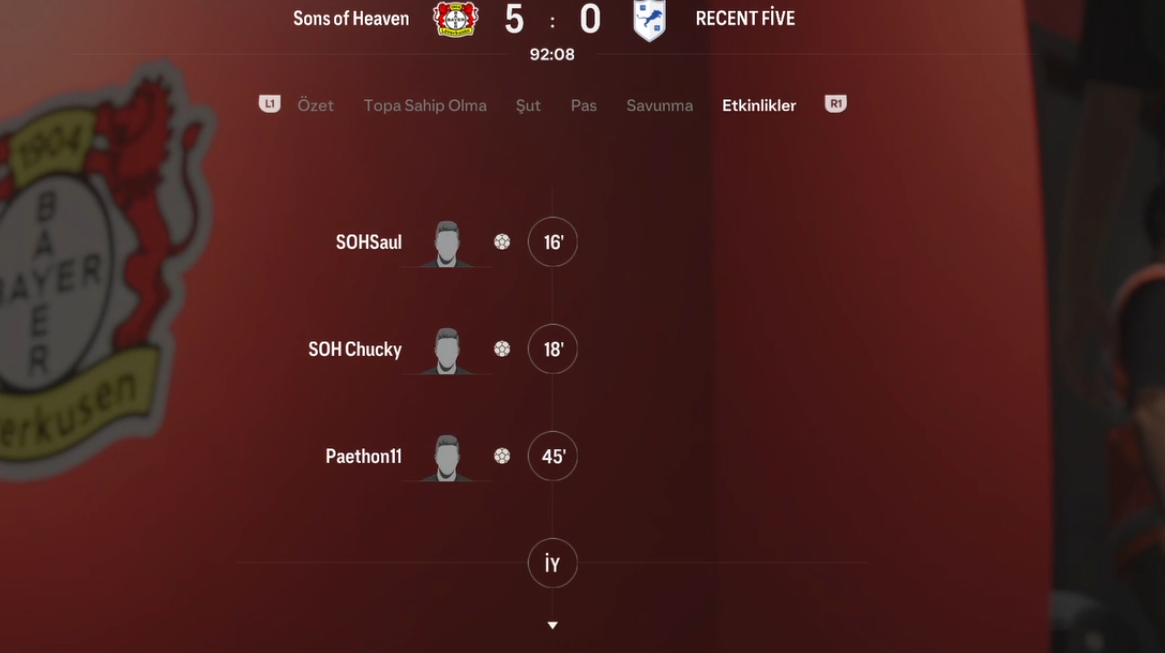Click the 16' timeline marker
Viewport: 1165px width, 653px height.
[x=553, y=242]
